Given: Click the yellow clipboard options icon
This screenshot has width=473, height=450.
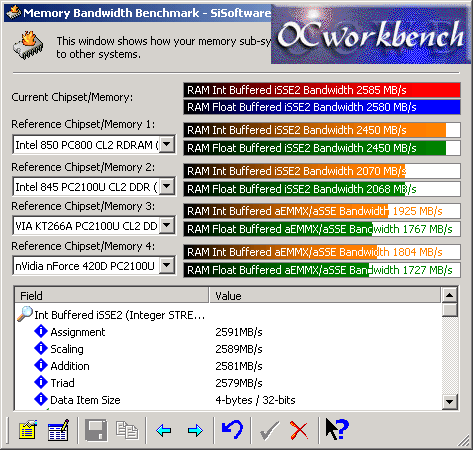Looking at the screenshot, I should (28, 430).
